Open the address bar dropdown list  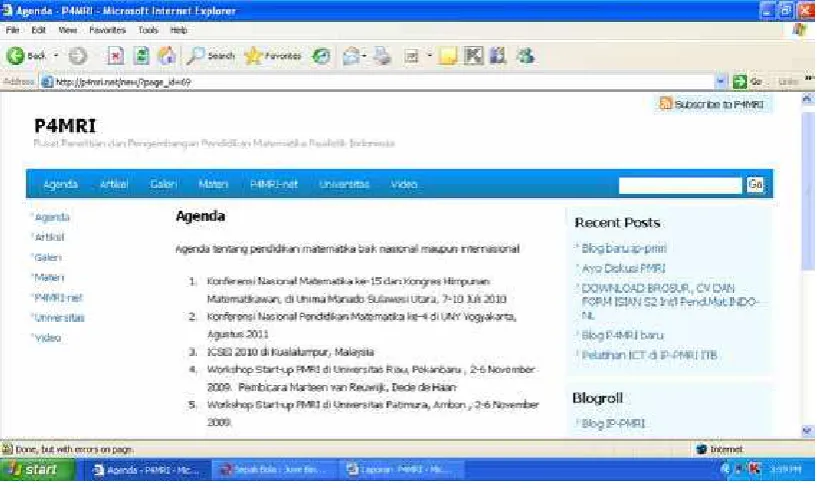click(721, 82)
